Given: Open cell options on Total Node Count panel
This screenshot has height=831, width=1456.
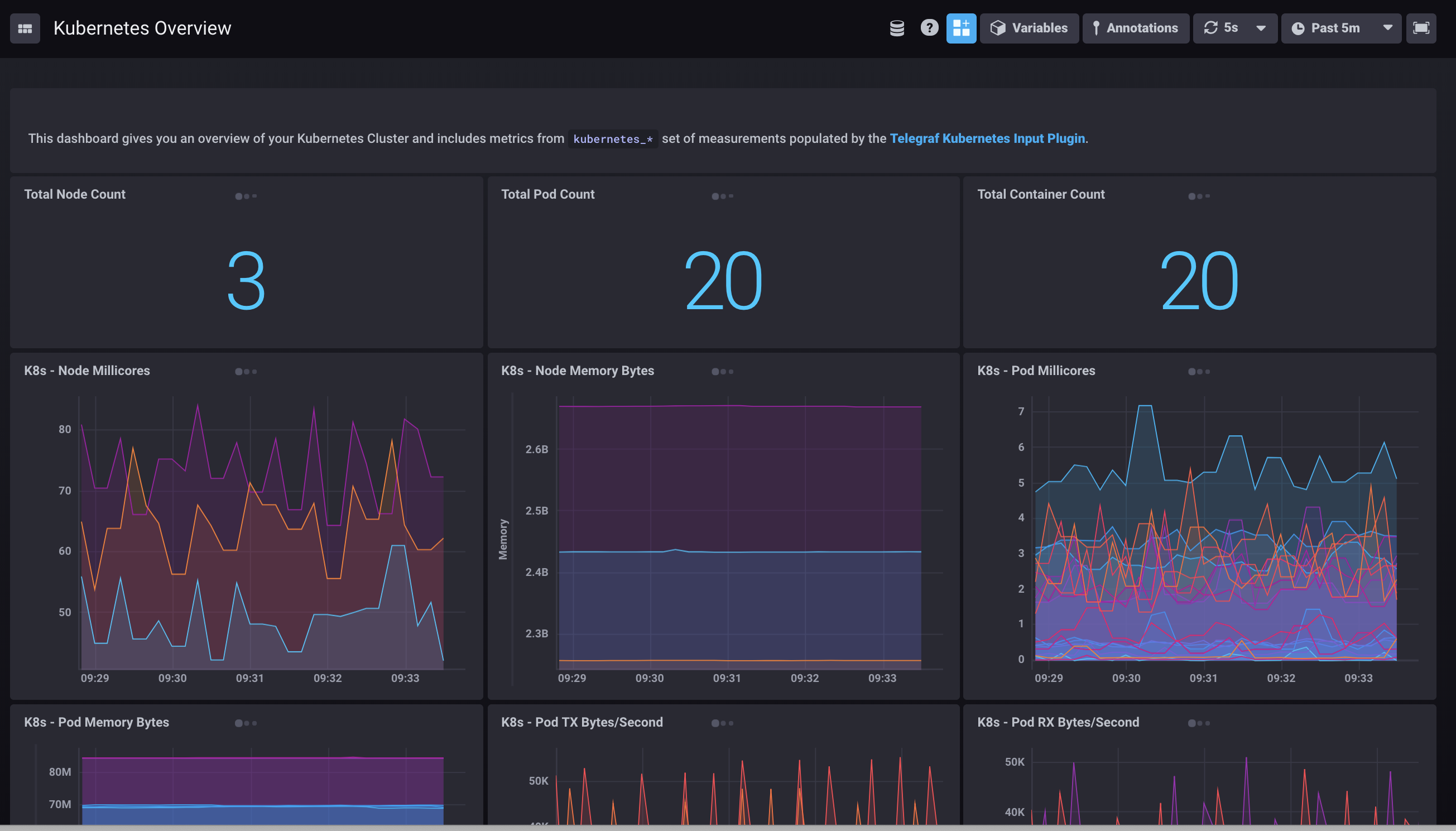Looking at the screenshot, I should (246, 195).
